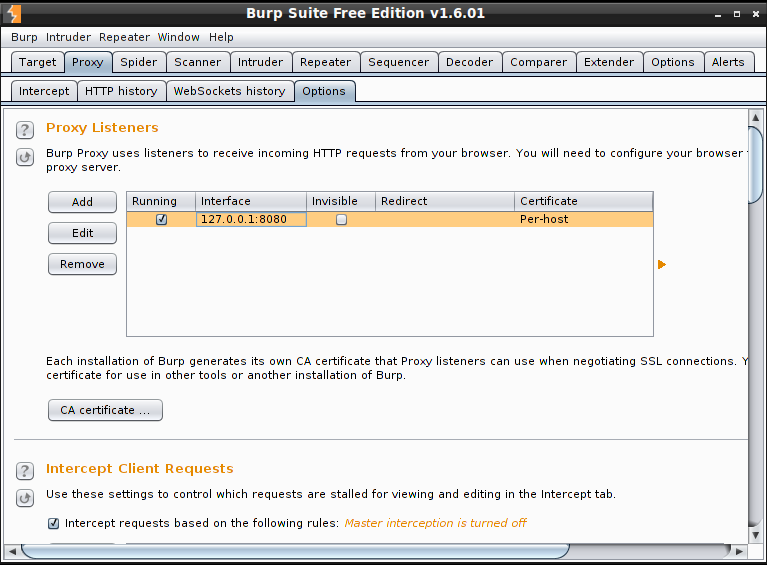Click Edit for the selected listener

tap(82, 233)
